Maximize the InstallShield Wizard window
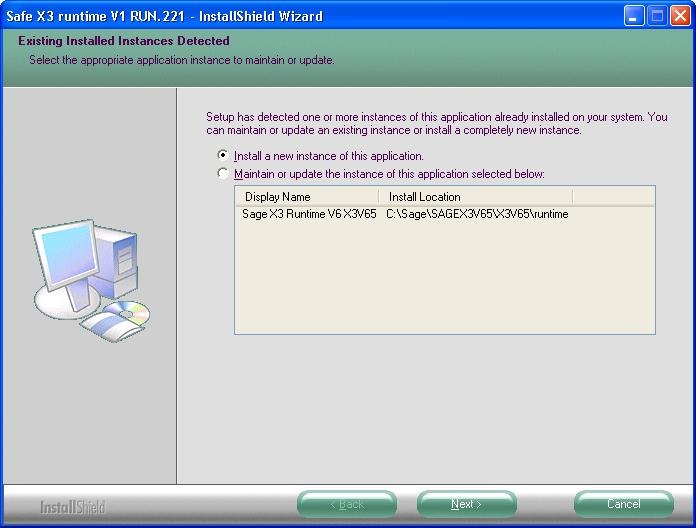 point(657,16)
